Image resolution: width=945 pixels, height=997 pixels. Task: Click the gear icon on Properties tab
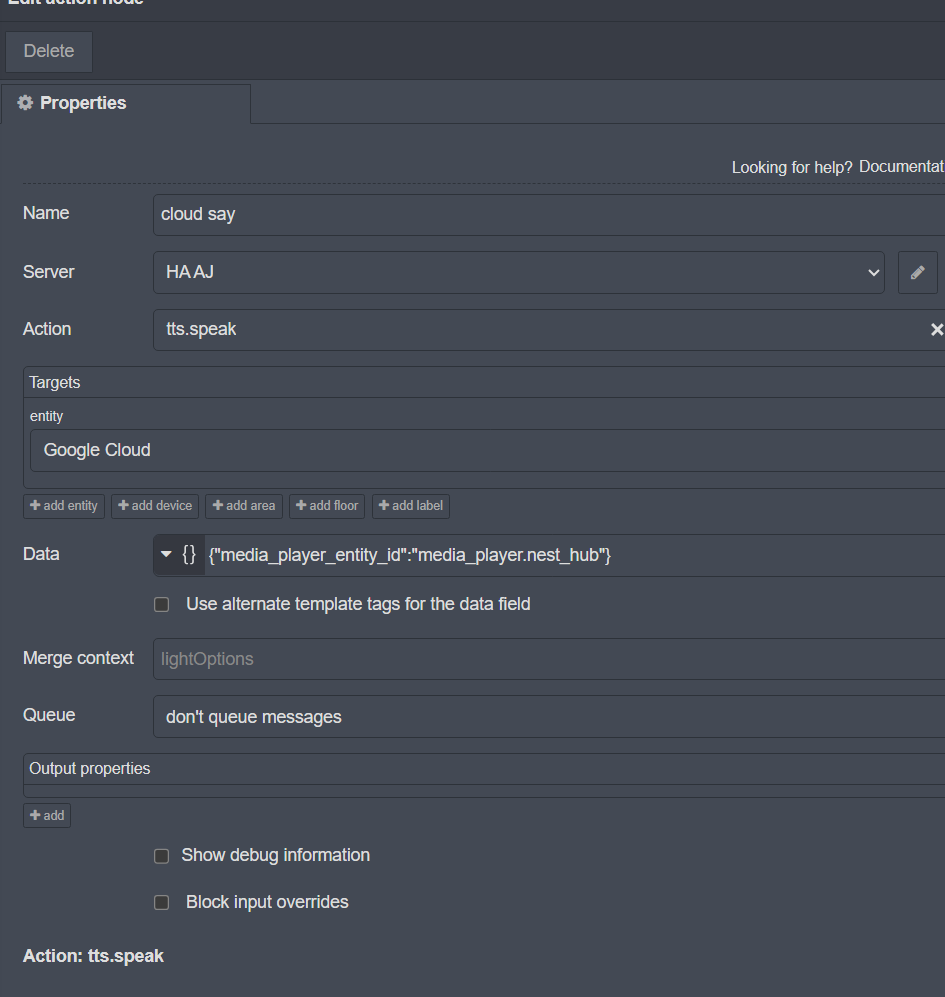click(25, 103)
